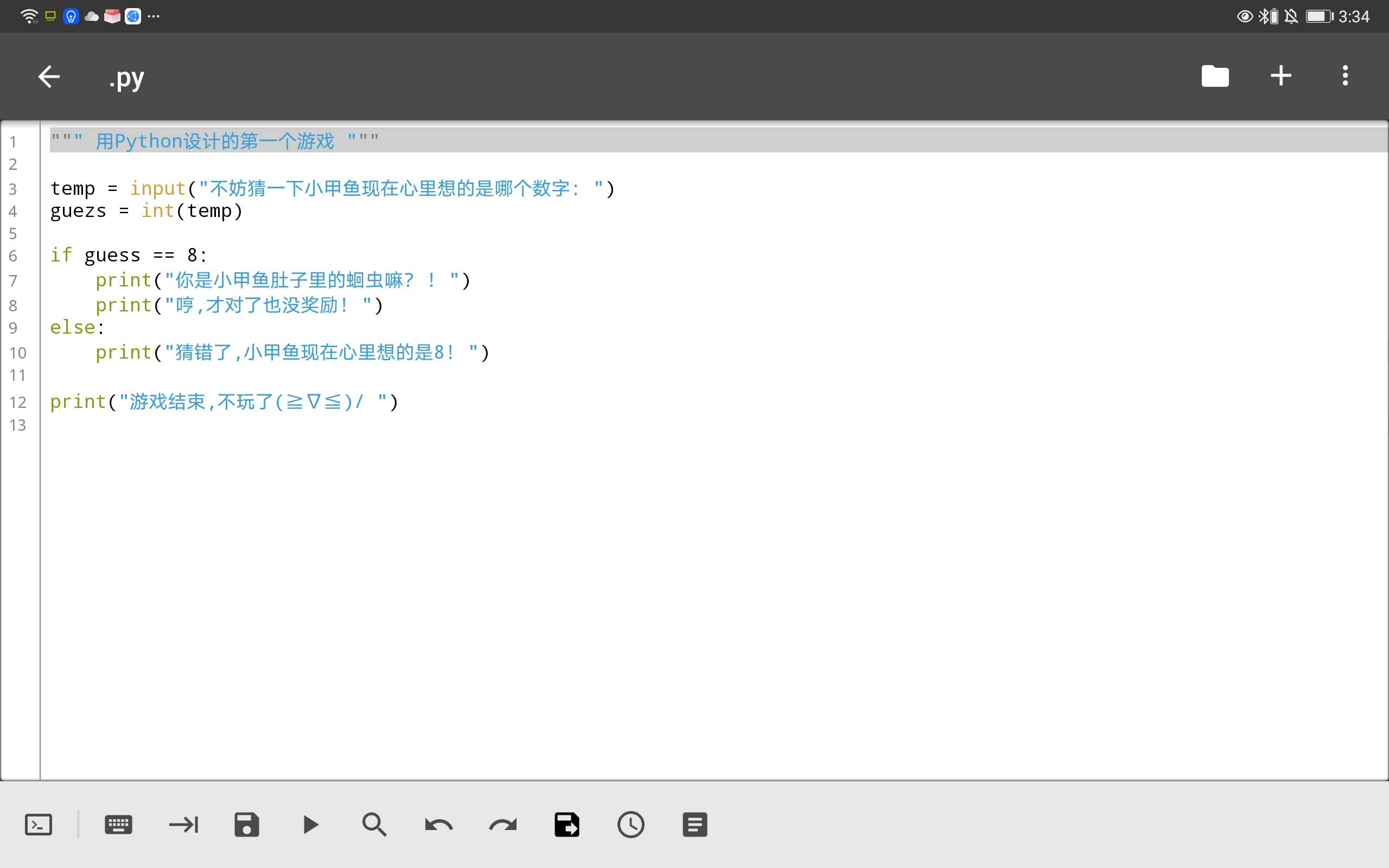Open the document list icon
The height and width of the screenshot is (868, 1389).
695,825
